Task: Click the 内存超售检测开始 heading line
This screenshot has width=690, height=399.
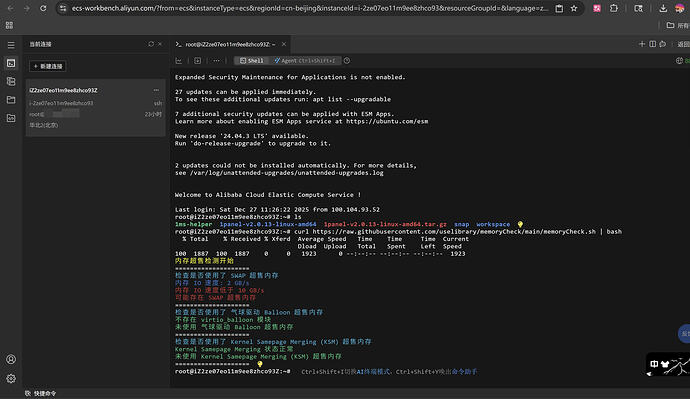Action: tap(204, 261)
